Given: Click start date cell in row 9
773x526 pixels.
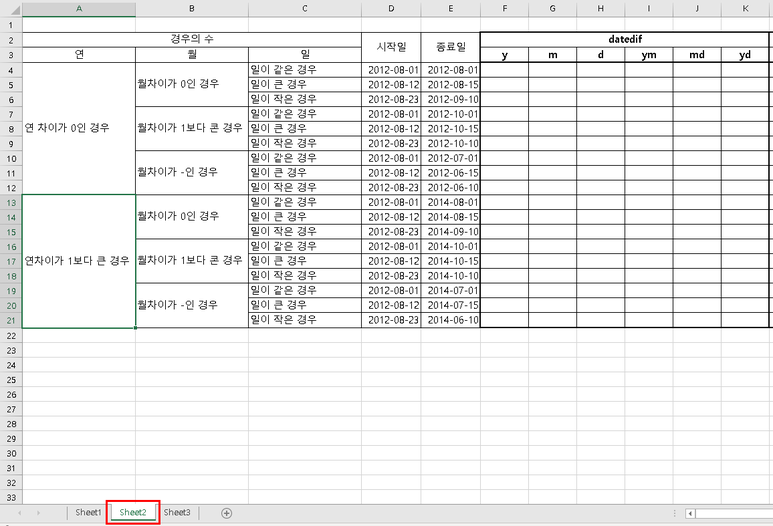Looking at the screenshot, I should 391,143.
